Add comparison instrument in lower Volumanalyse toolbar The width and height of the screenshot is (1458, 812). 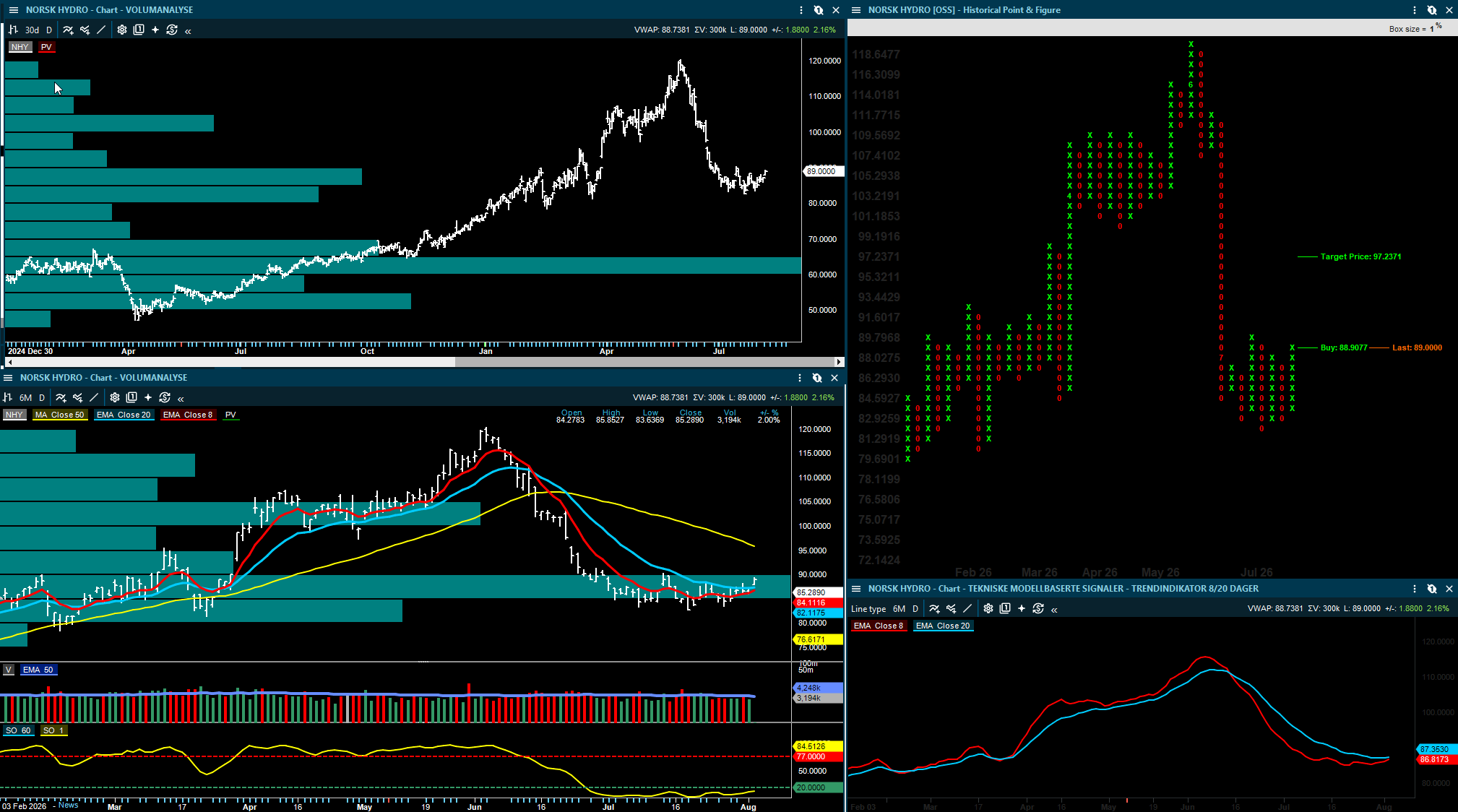tap(77, 397)
